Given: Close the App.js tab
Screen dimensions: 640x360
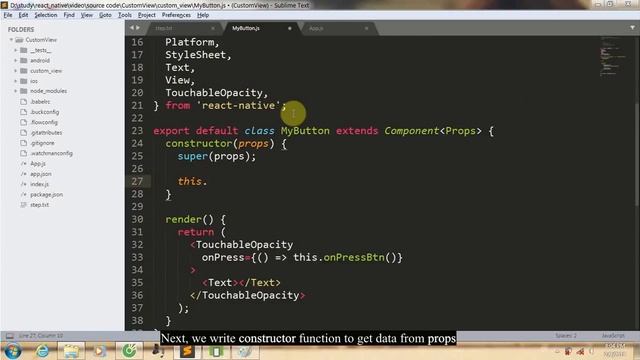Looking at the screenshot, I should (x=367, y=28).
